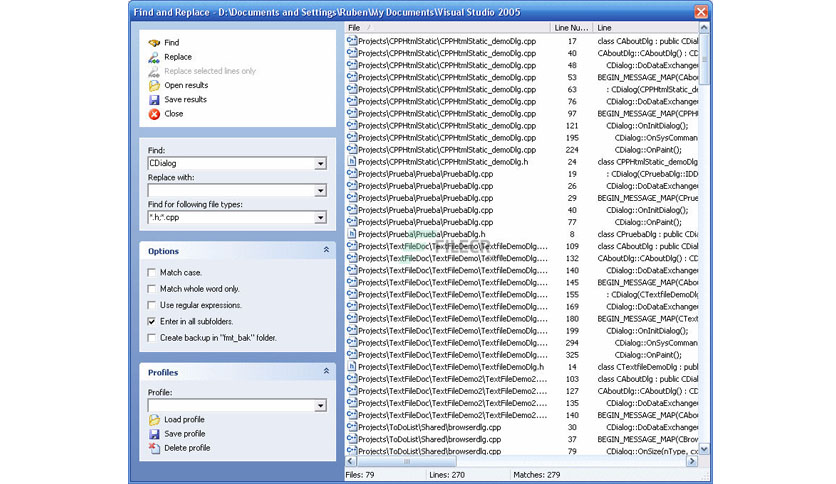Open the Profile dropdown arrow
Screen dimensions: 836x484
(320, 406)
